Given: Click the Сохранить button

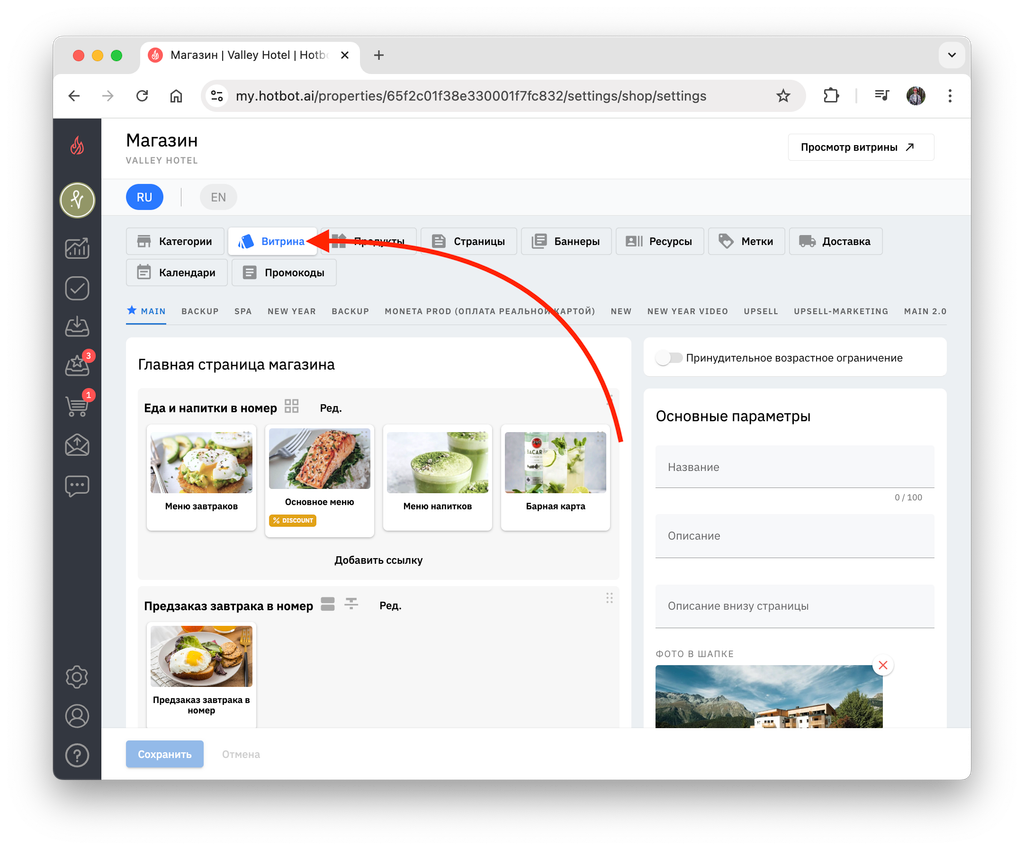Looking at the screenshot, I should [165, 754].
